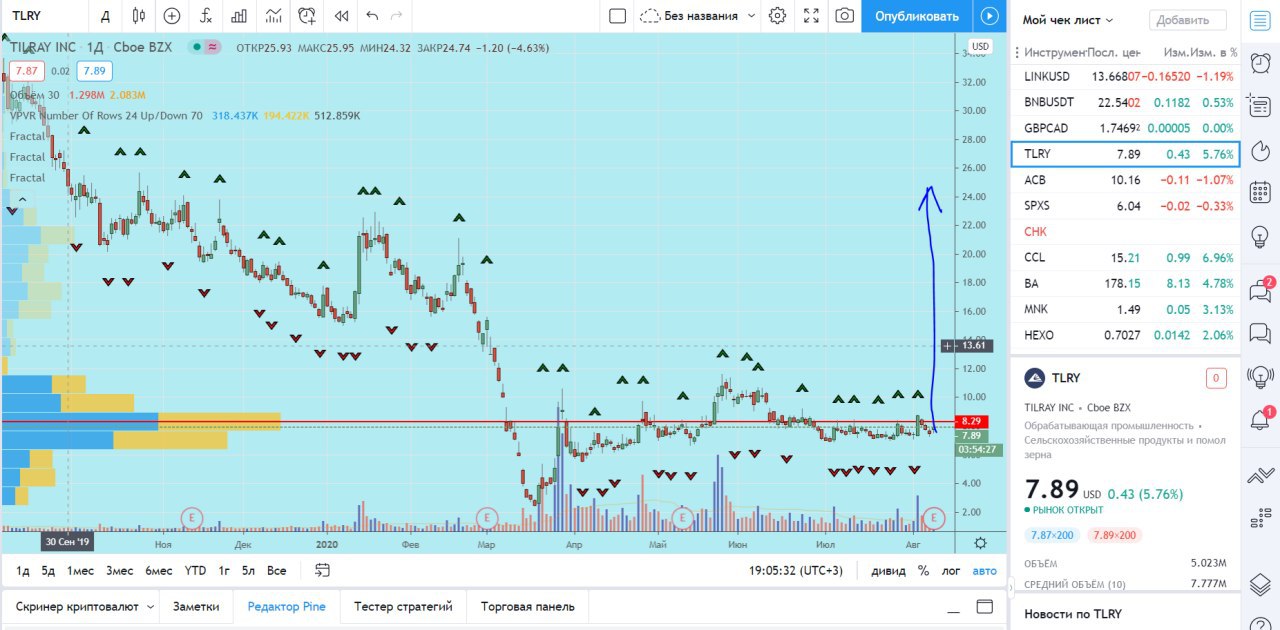Undo the last chart action
The width and height of the screenshot is (1280, 630).
[x=373, y=16]
